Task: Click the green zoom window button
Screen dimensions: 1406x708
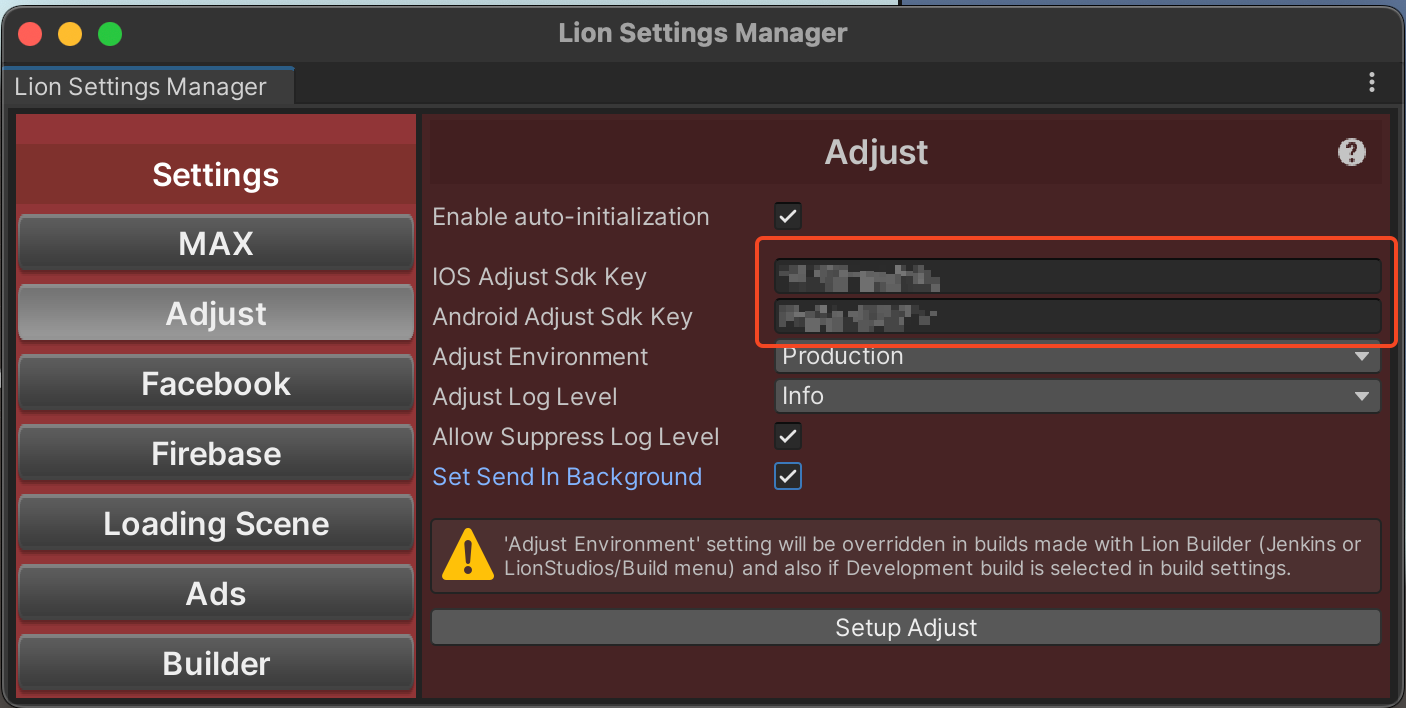Action: click(110, 34)
